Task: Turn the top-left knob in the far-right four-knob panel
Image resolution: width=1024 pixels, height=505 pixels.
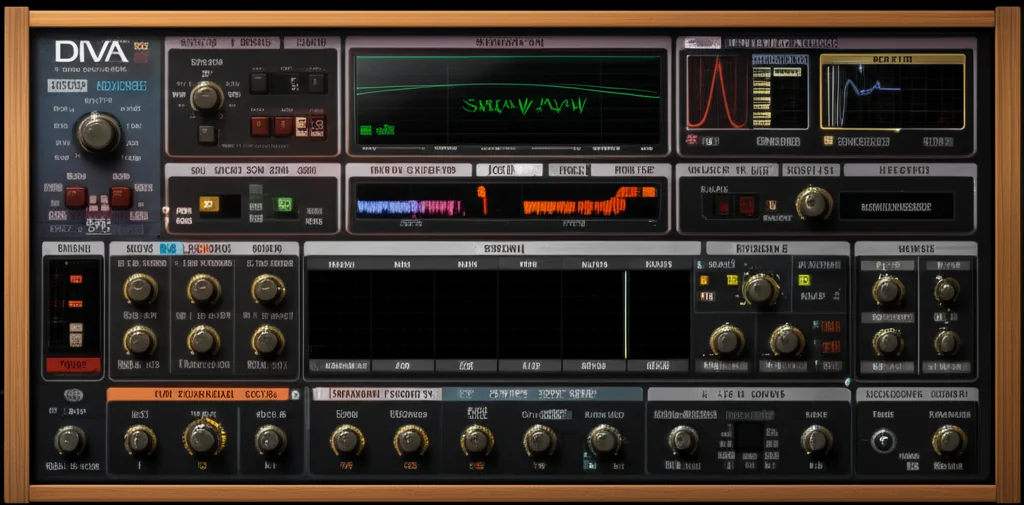Action: (x=887, y=290)
